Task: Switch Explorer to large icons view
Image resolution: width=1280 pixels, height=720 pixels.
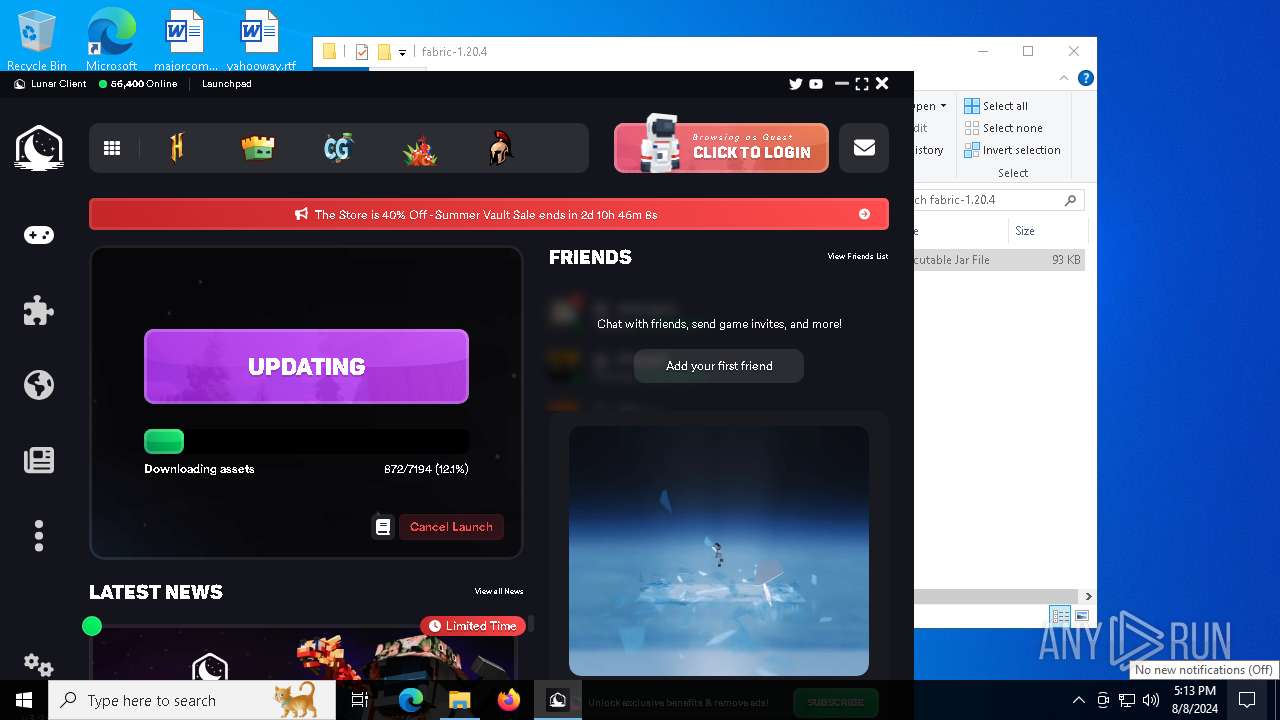Action: click(x=1081, y=616)
